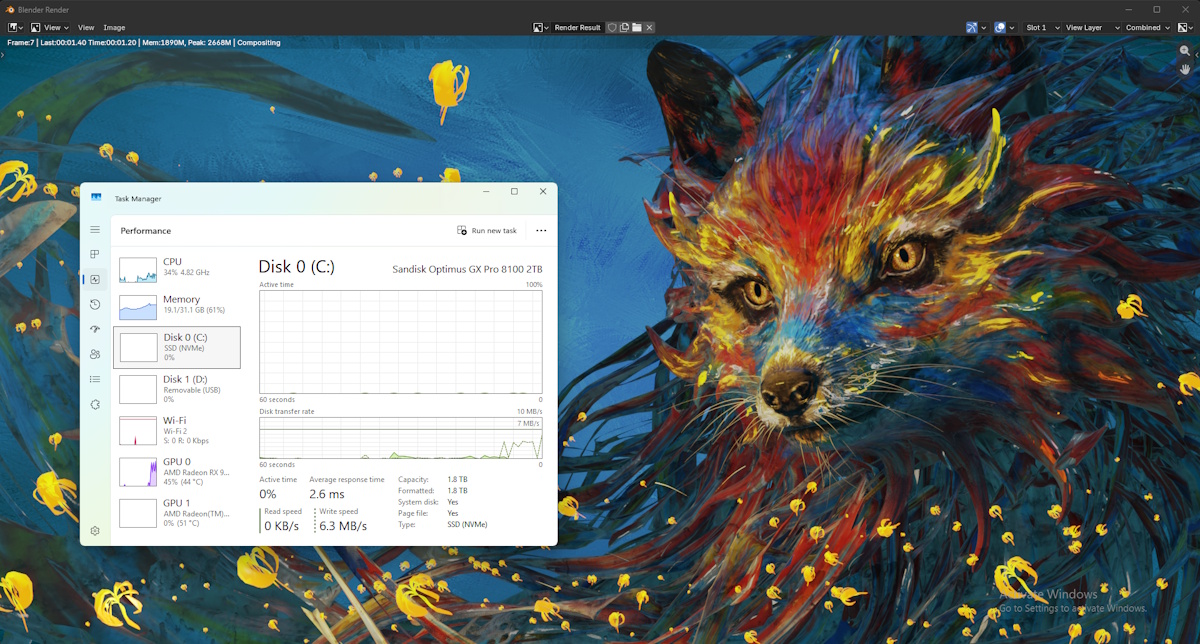Switch to Processes page in Task Manager

[x=95, y=254]
